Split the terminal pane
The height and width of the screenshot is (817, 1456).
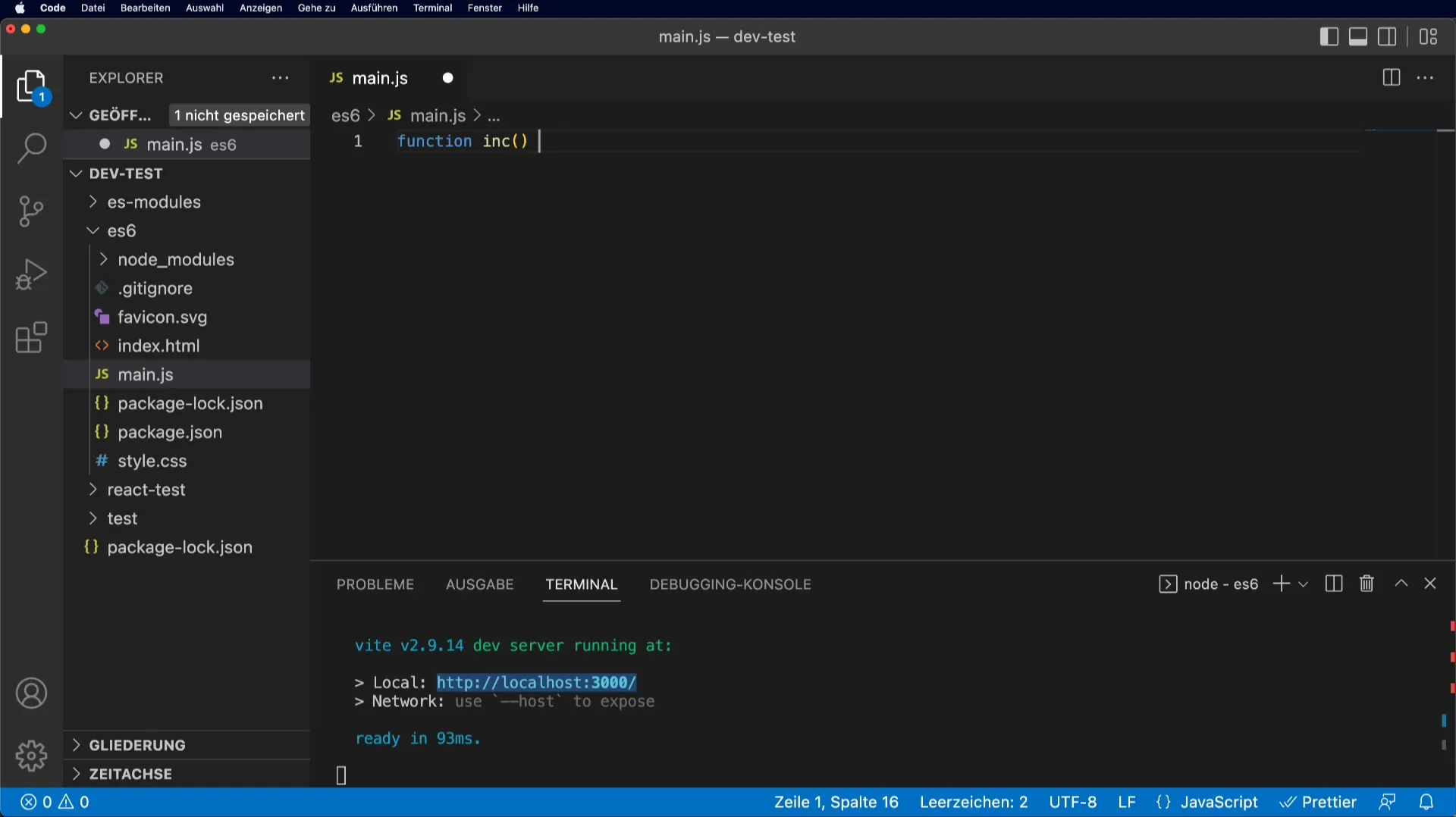point(1333,584)
